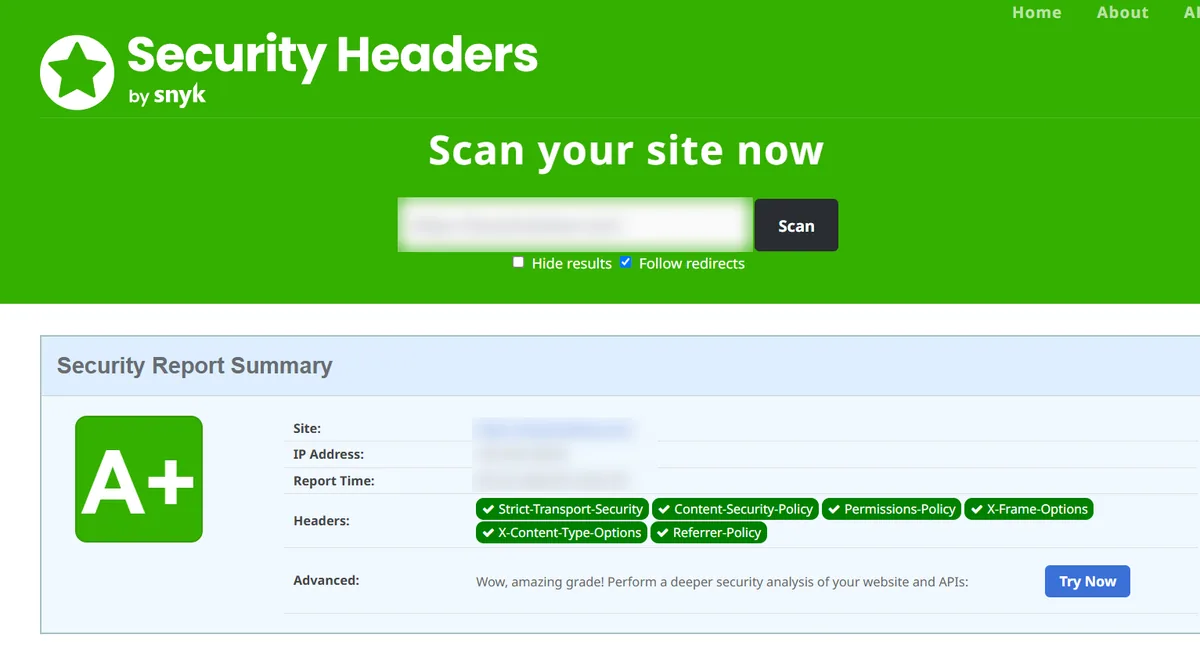Open the About menu item
This screenshot has width=1200, height=649.
click(x=1123, y=13)
